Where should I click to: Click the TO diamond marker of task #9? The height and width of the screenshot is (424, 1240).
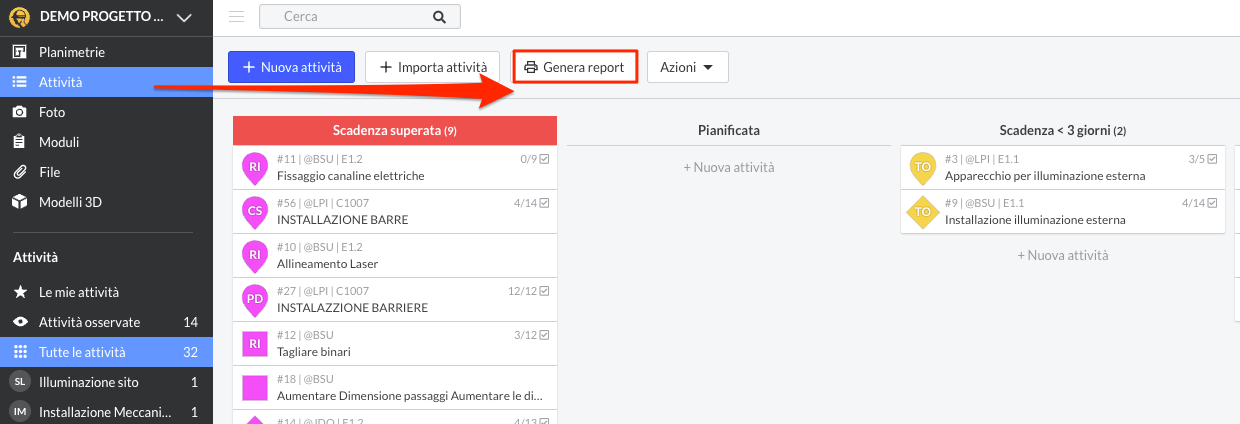(x=922, y=211)
